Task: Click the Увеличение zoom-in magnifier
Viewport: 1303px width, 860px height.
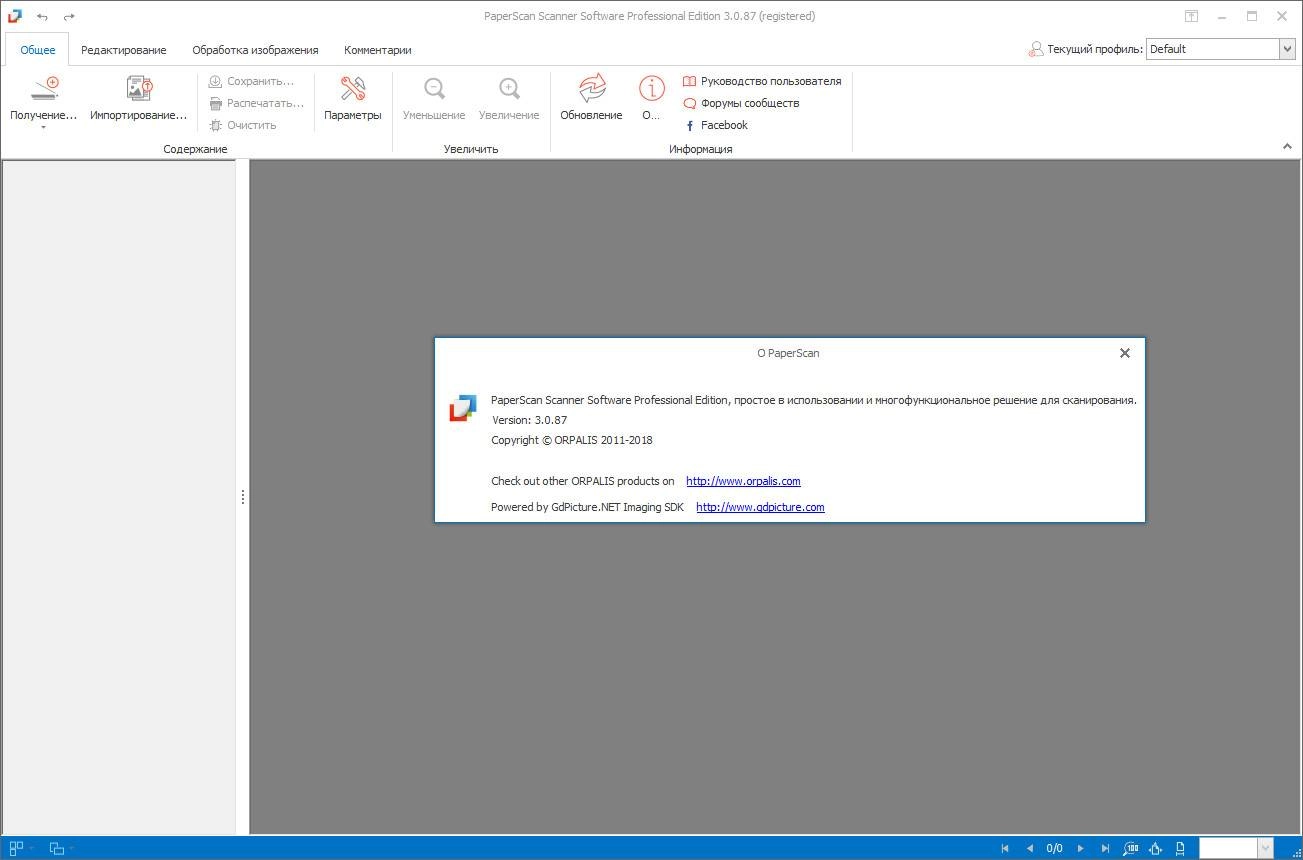Action: tap(509, 89)
